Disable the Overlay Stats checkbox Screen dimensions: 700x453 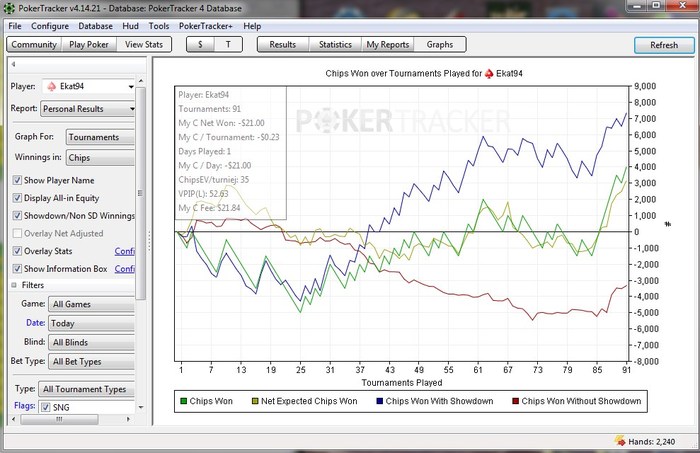(17, 251)
